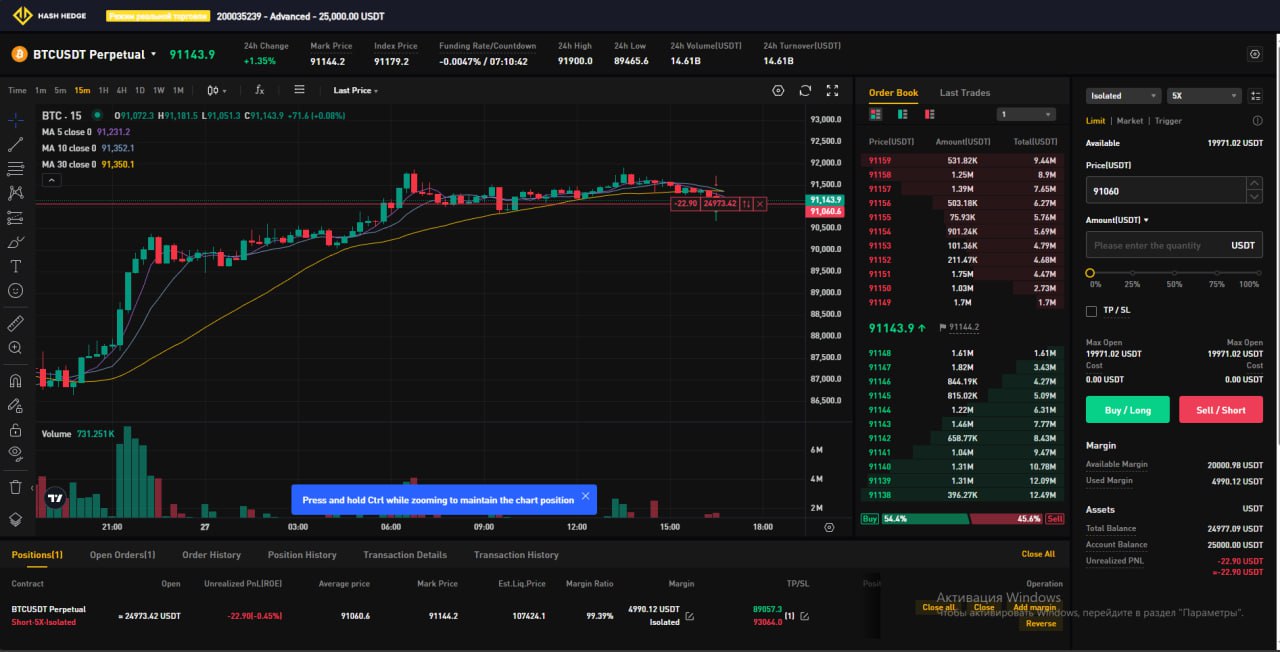This screenshot has width=1280, height=652.
Task: Click the Sell / Short button
Action: 1220,410
